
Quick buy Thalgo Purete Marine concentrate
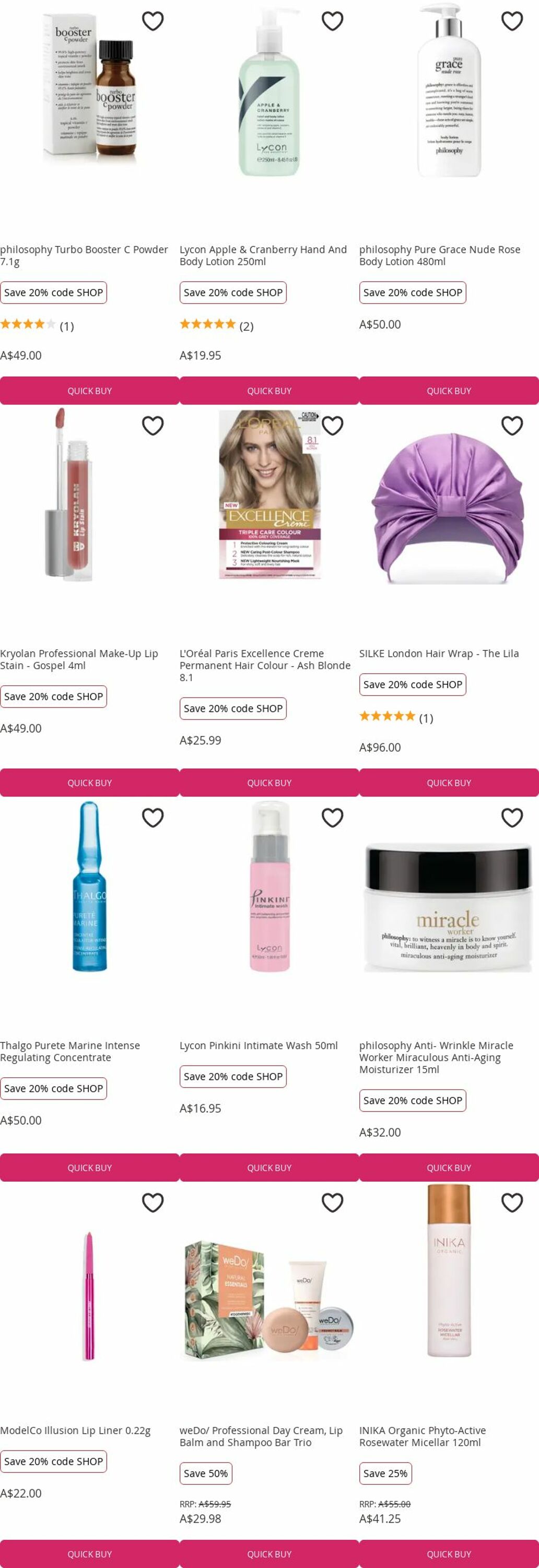click(89, 1168)
